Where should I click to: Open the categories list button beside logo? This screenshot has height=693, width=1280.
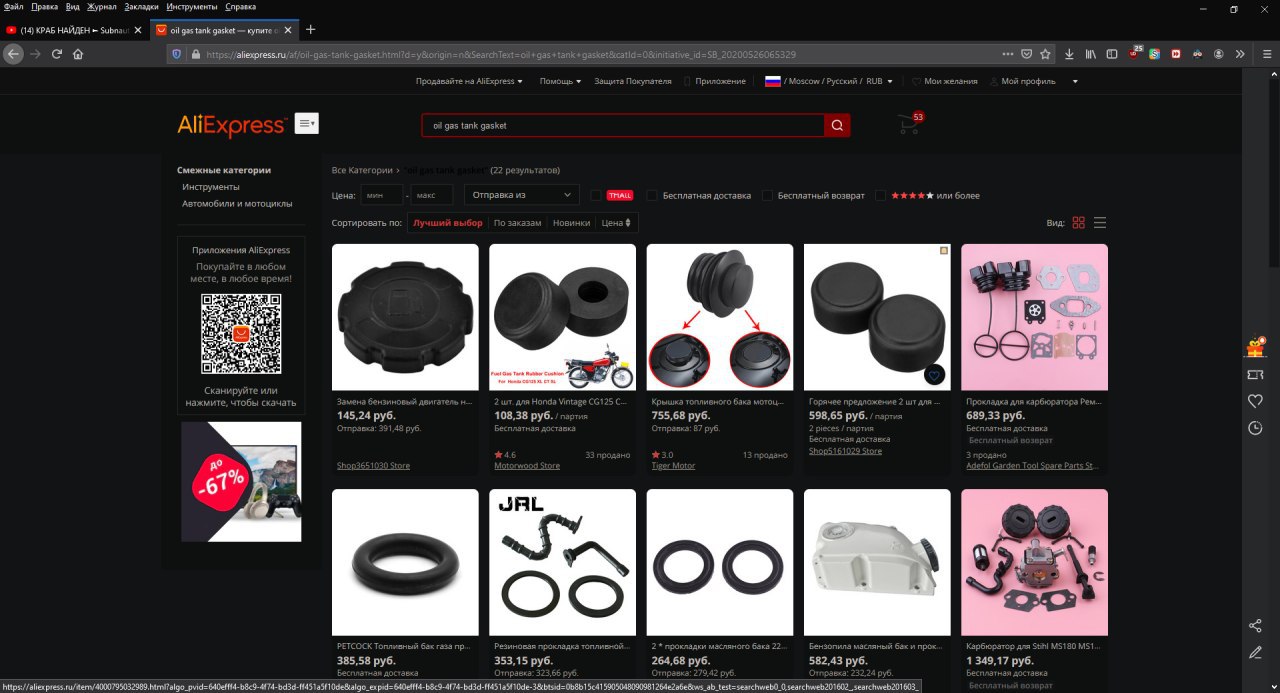pyautogui.click(x=306, y=123)
